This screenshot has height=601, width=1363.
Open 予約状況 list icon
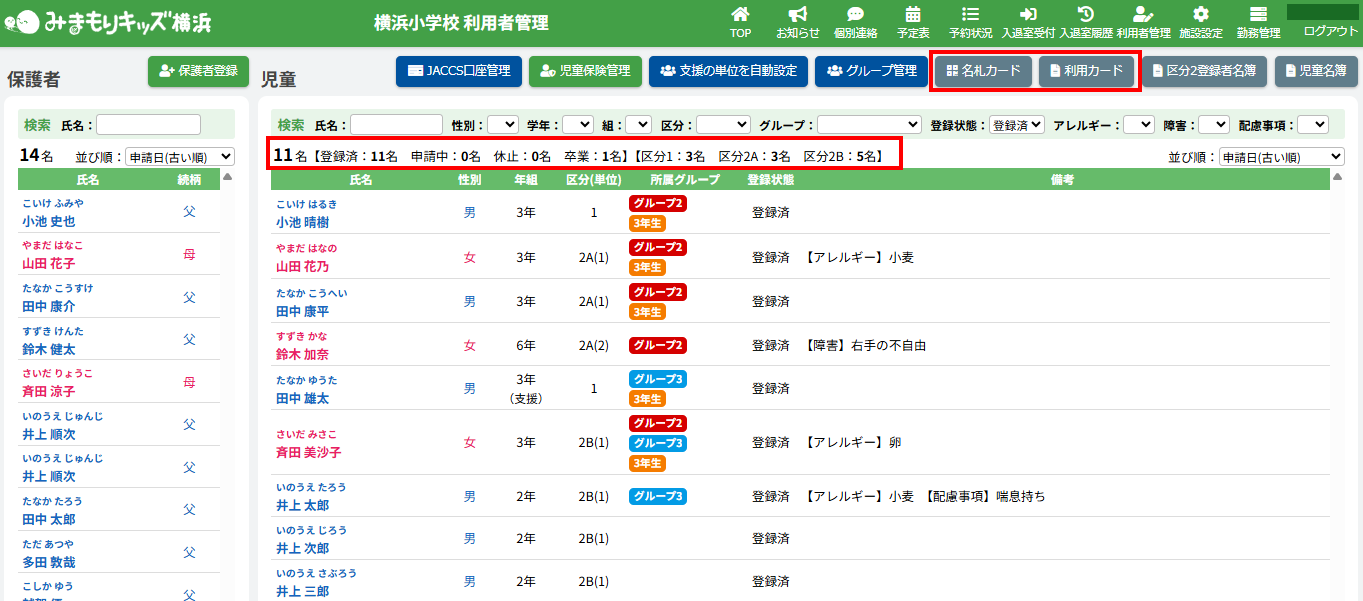pyautogui.click(x=970, y=15)
